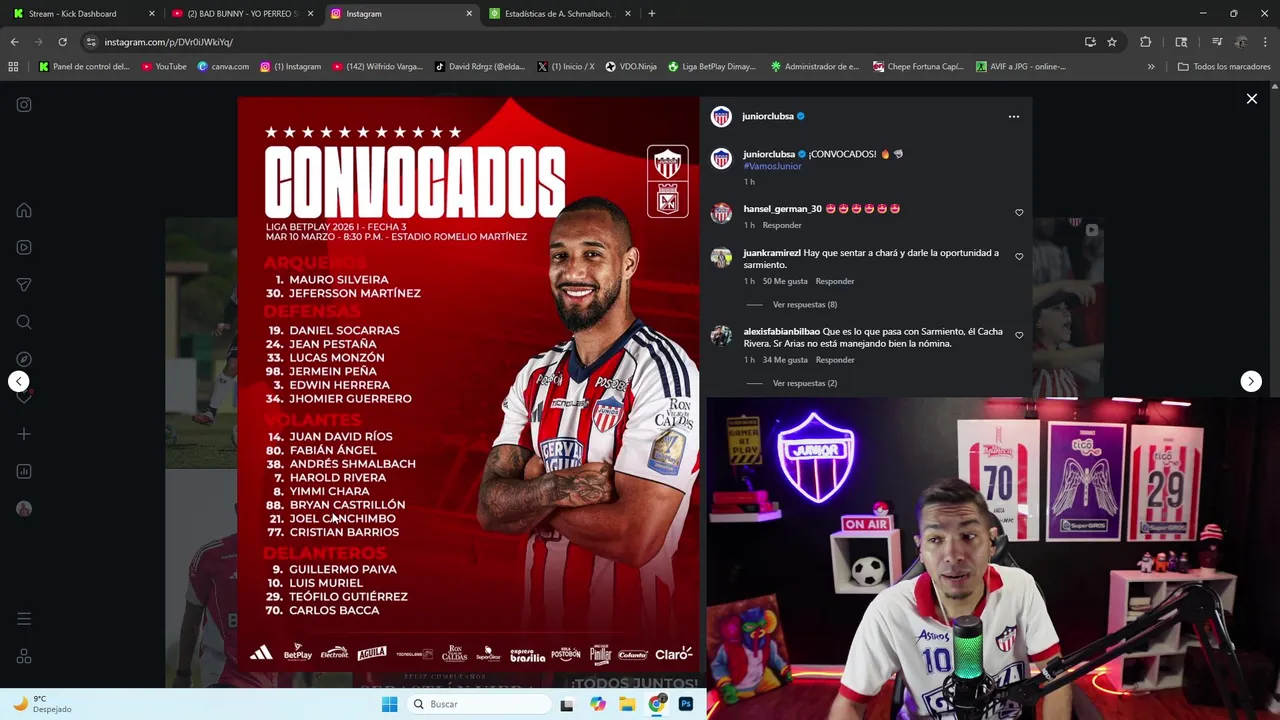1280x720 pixels.
Task: Bookmark this page with the star icon
Action: tap(1112, 42)
